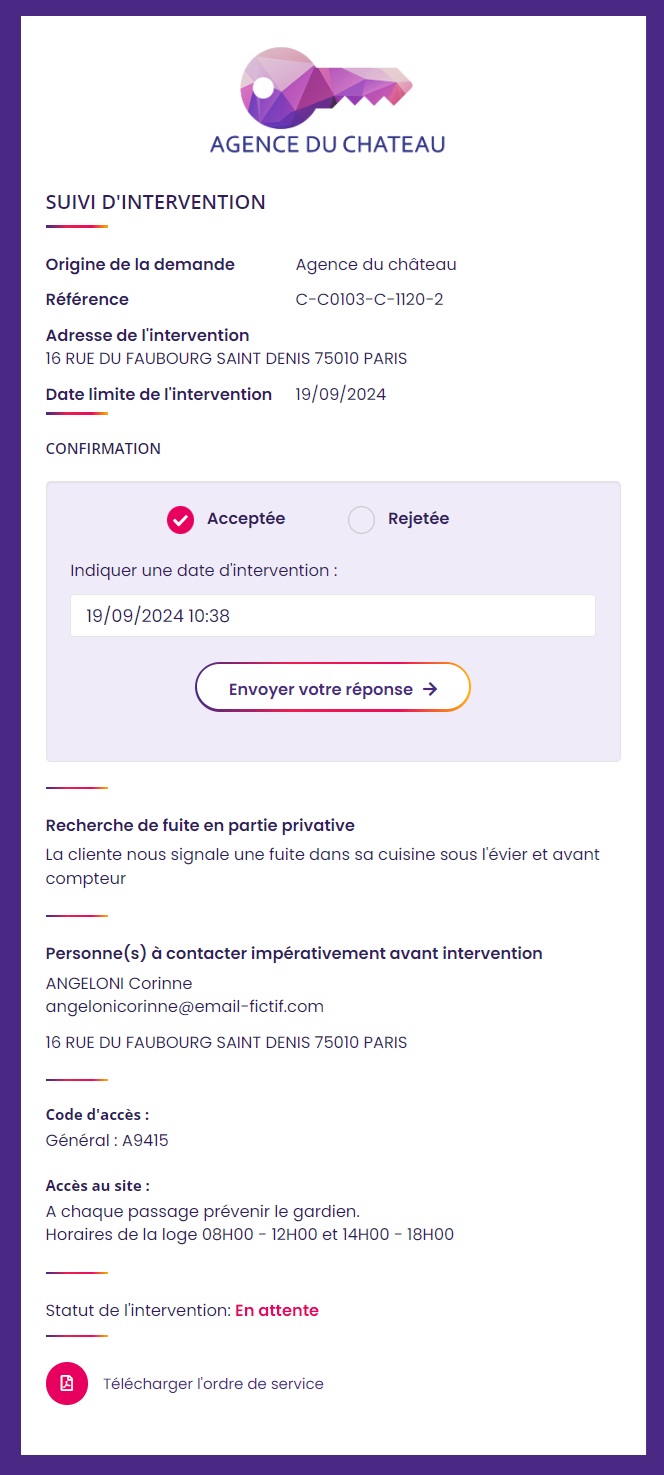Screen dimensions: 664x1475
Task: Click the deadline date 19/09/2024
Action: 341,394
